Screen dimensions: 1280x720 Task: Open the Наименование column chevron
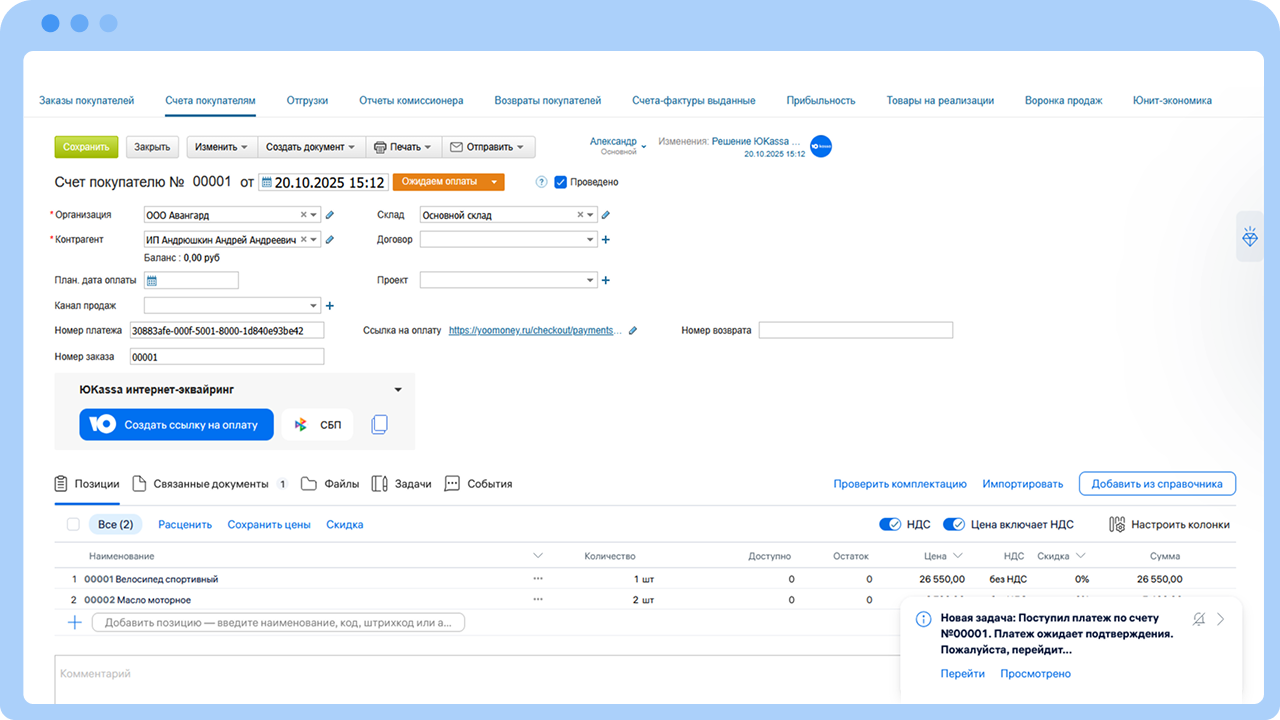[x=538, y=556]
